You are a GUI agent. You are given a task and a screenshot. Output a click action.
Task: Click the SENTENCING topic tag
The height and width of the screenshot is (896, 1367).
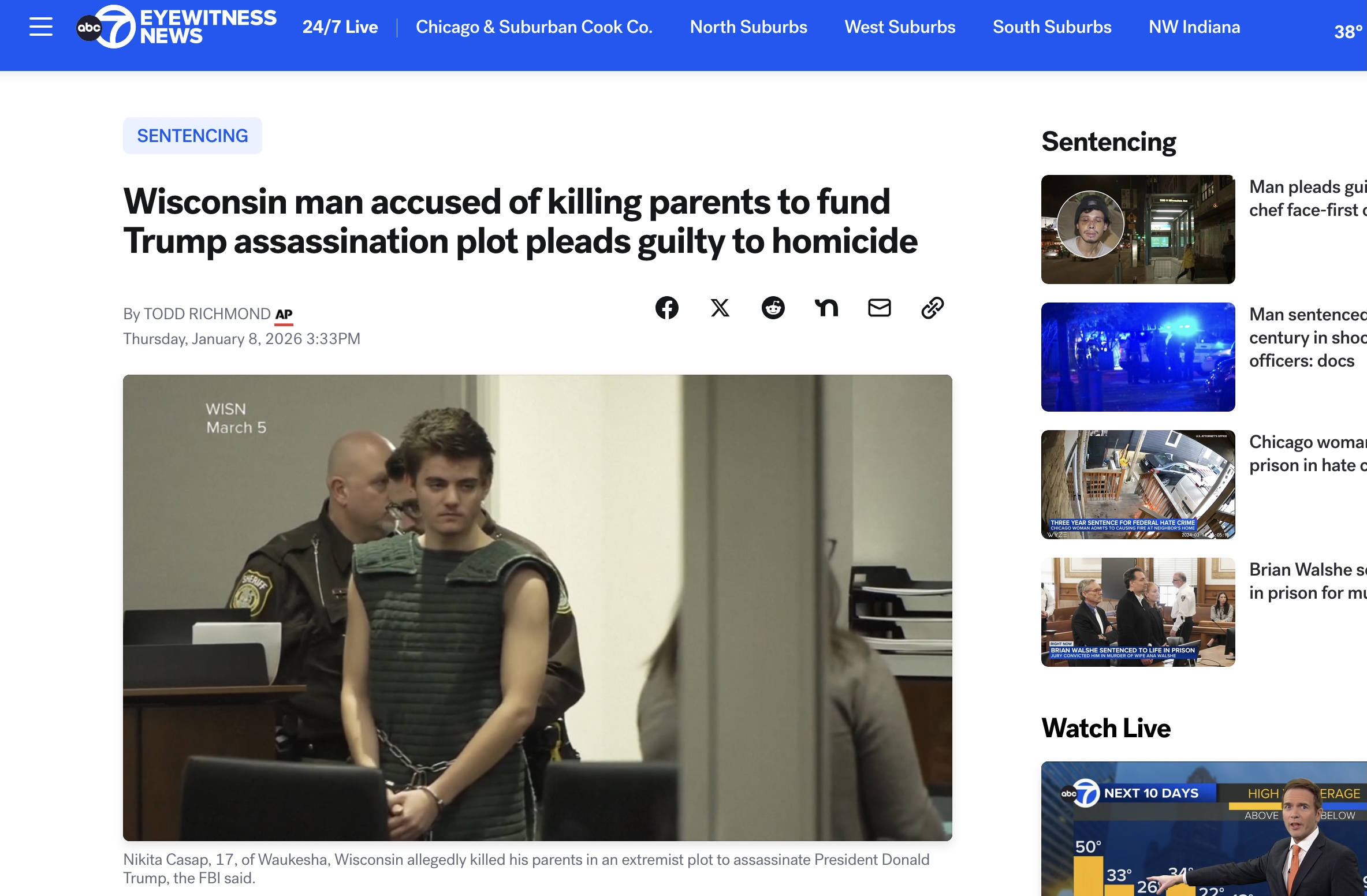[x=192, y=136]
